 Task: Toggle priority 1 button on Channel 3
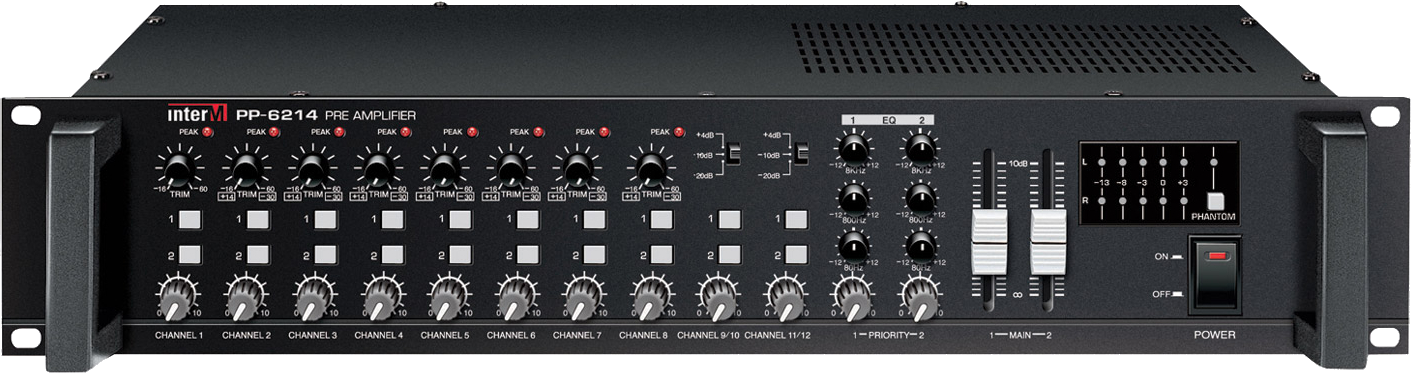(325, 219)
